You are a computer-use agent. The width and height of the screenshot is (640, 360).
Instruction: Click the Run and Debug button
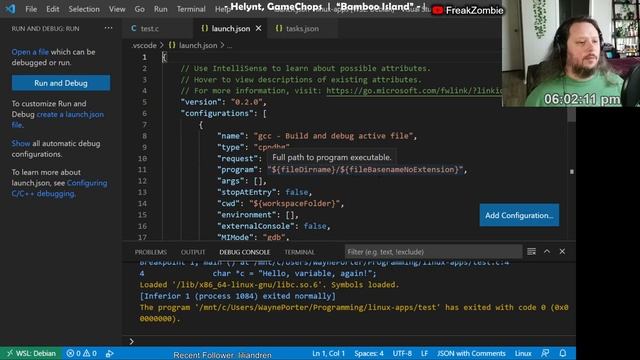61,83
